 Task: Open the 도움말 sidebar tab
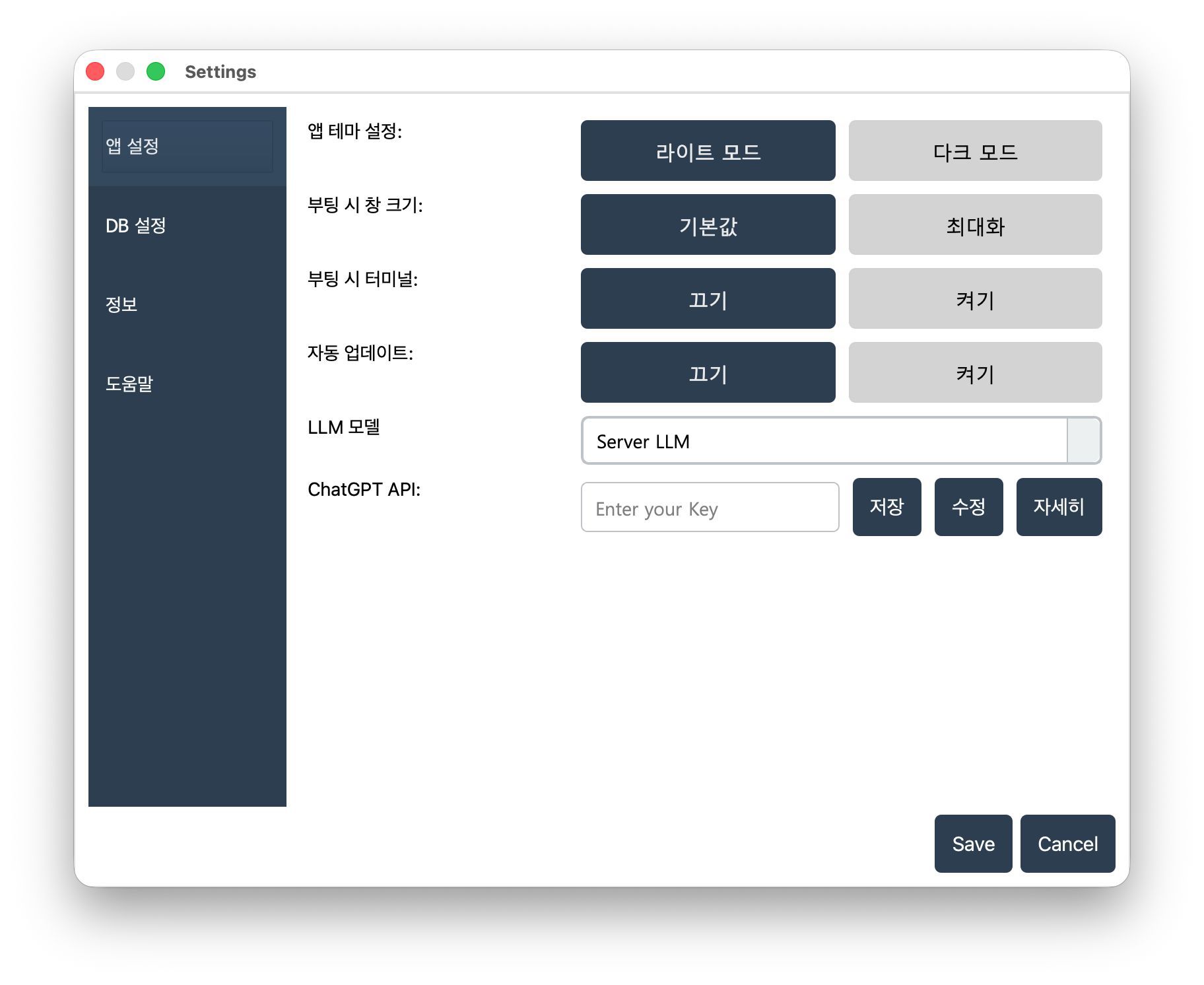point(187,384)
